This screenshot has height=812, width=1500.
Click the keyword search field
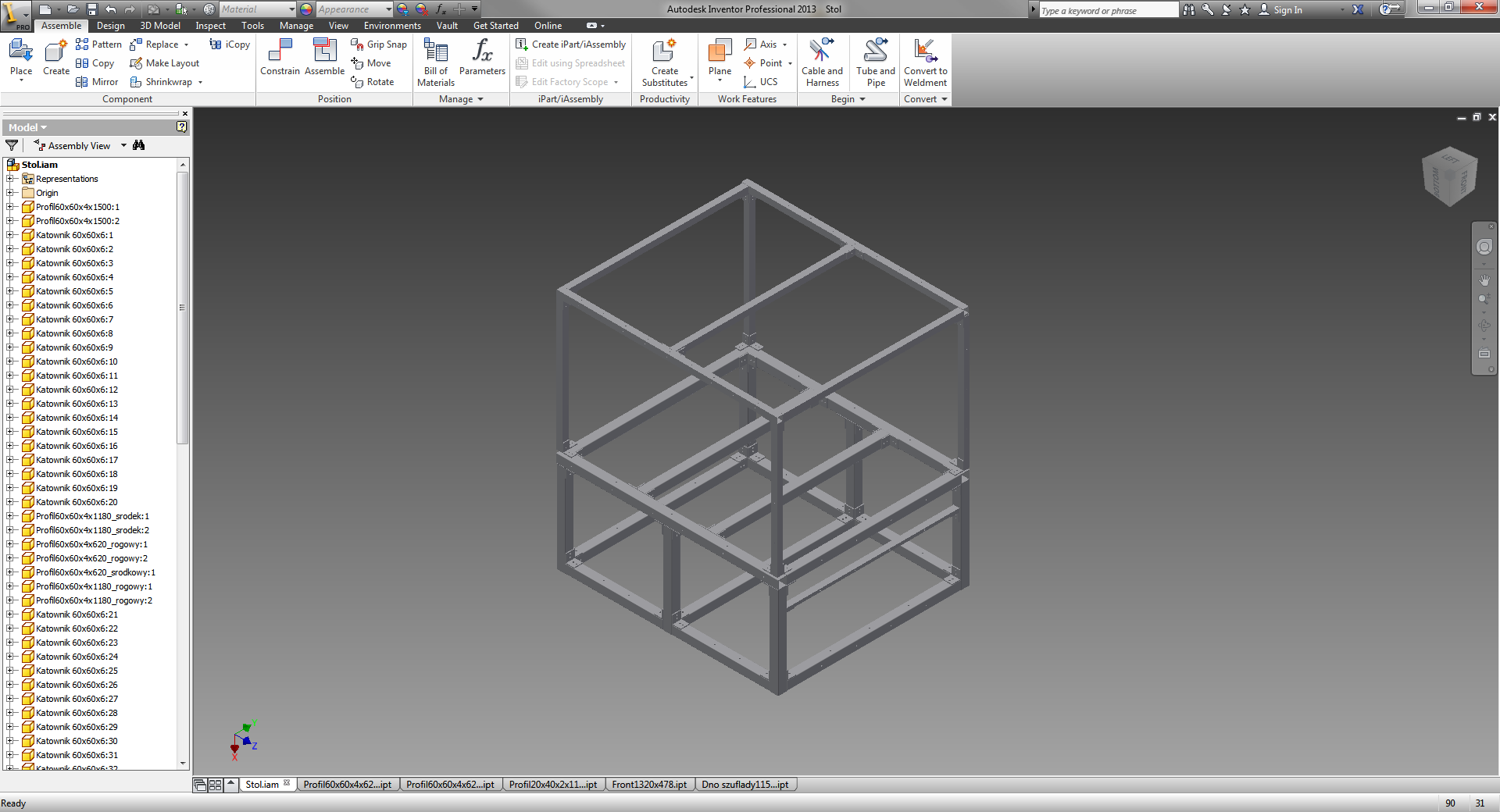tap(1108, 10)
